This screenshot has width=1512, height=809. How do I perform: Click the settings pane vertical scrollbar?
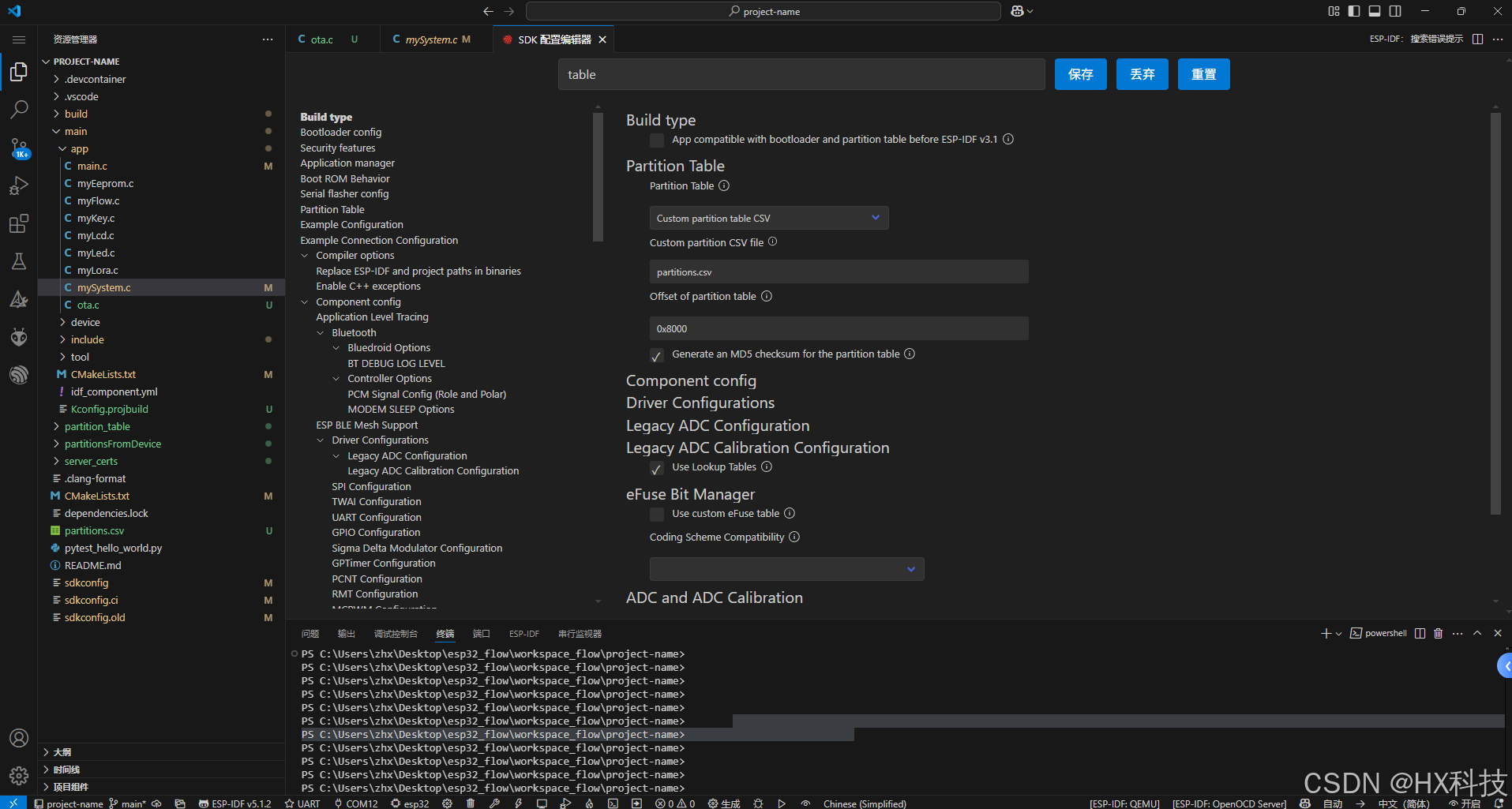pos(1495,313)
